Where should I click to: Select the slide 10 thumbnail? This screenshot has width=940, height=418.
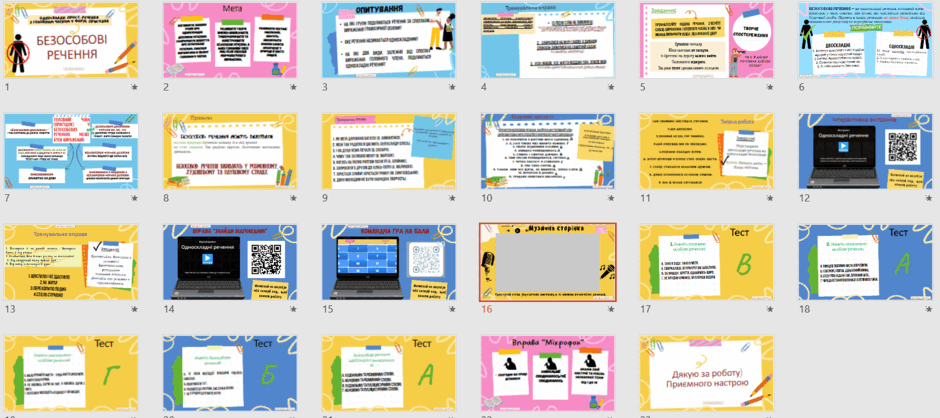click(548, 151)
